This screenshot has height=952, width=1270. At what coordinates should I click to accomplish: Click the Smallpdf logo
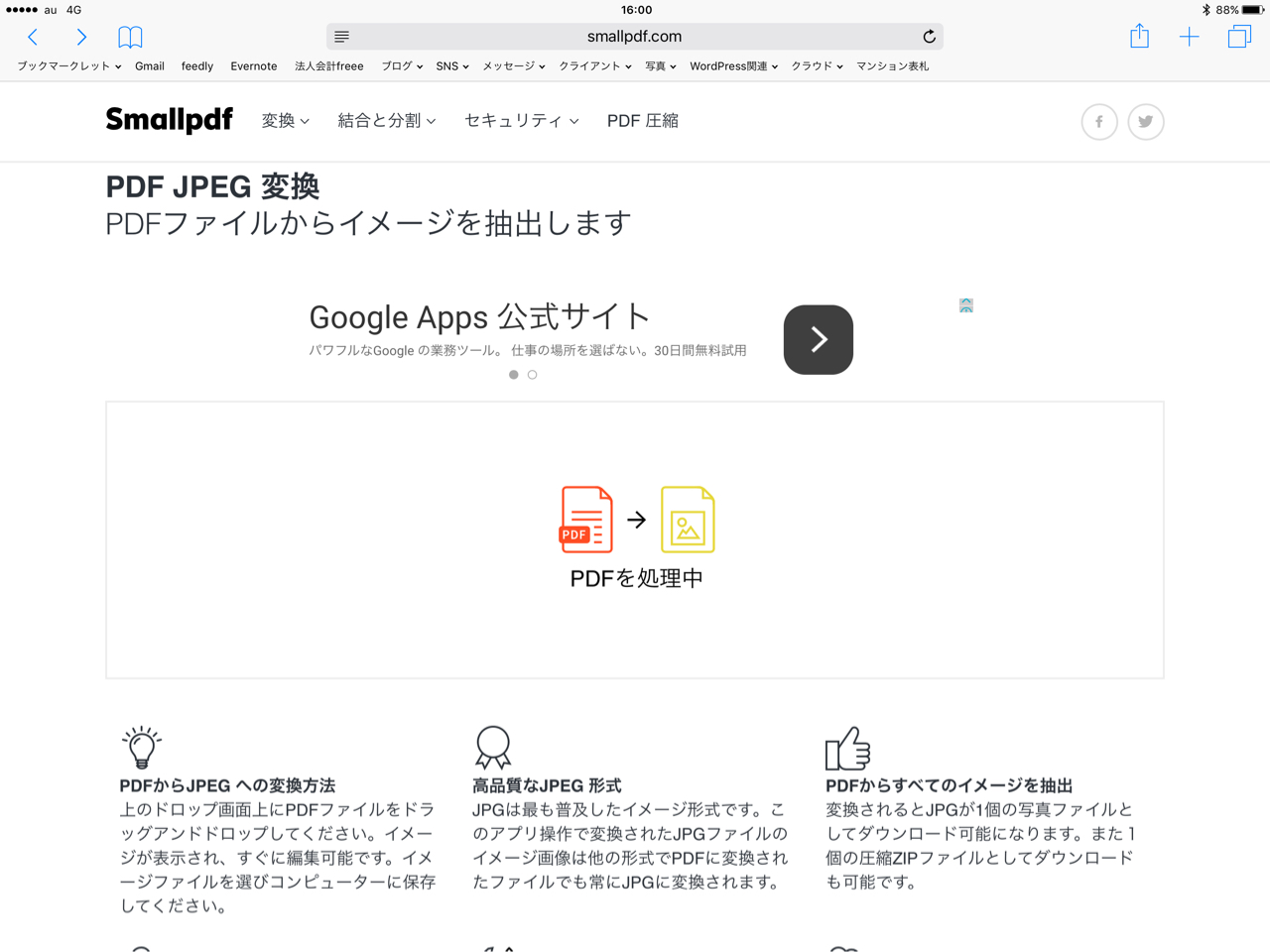point(169,120)
